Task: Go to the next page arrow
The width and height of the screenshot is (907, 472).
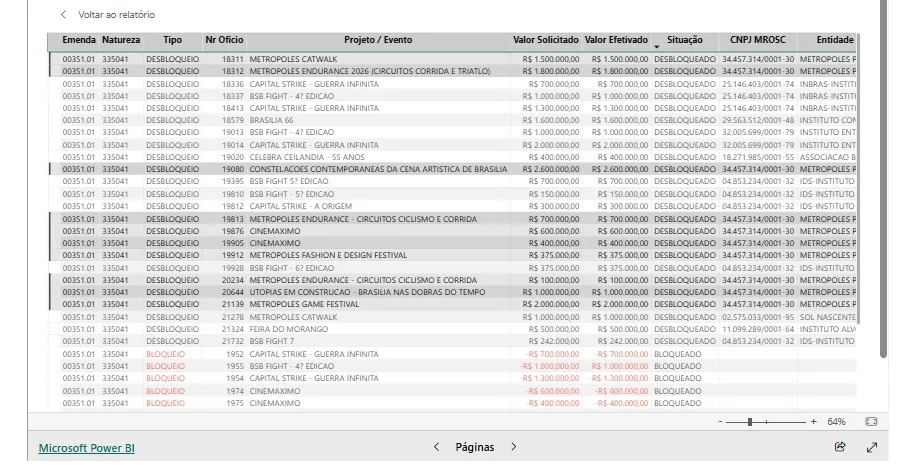Action: click(513, 447)
